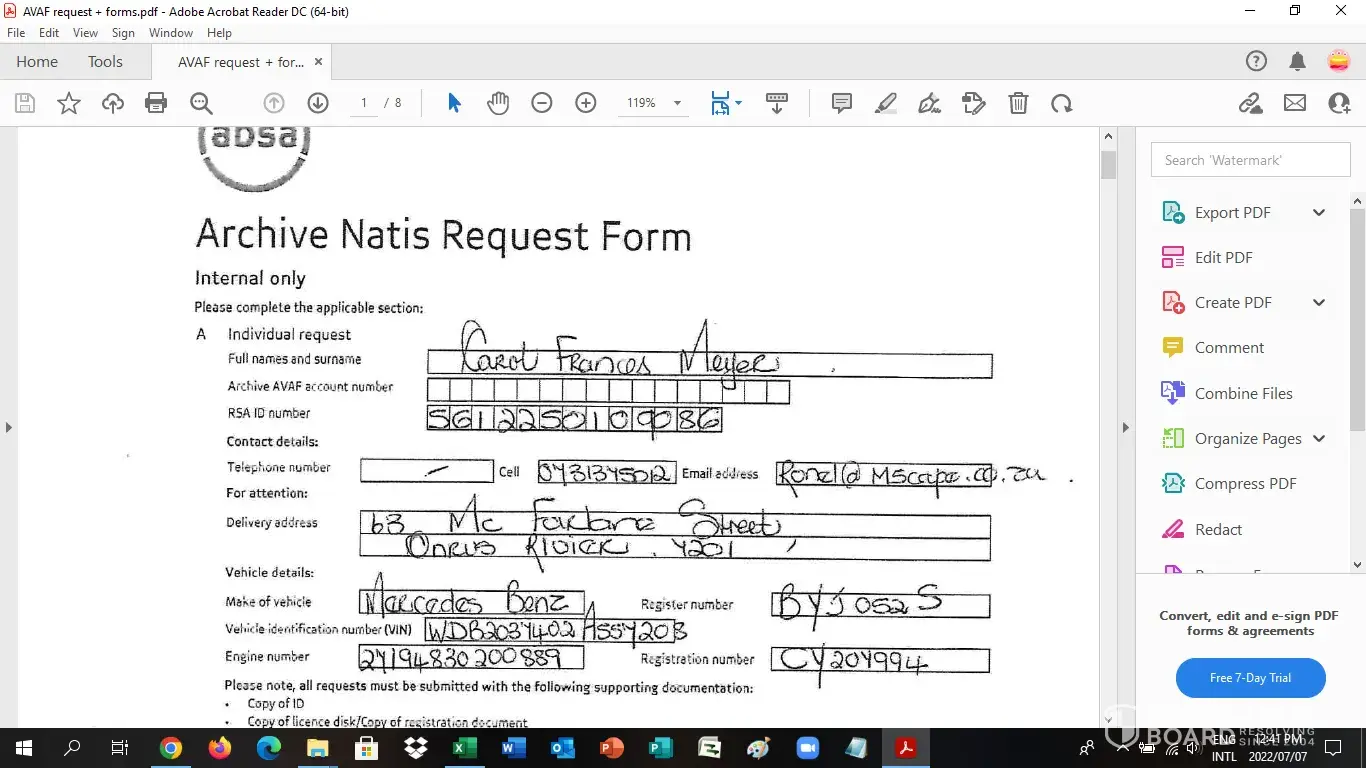The width and height of the screenshot is (1366, 768).
Task: Open the Window menu
Action: tap(171, 33)
